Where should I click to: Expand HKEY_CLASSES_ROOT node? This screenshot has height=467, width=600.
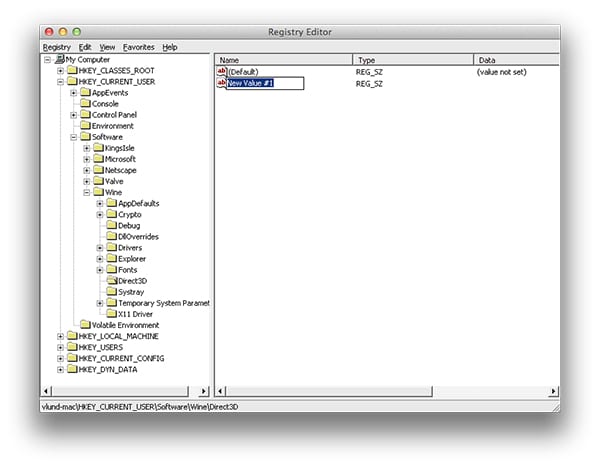(60, 70)
